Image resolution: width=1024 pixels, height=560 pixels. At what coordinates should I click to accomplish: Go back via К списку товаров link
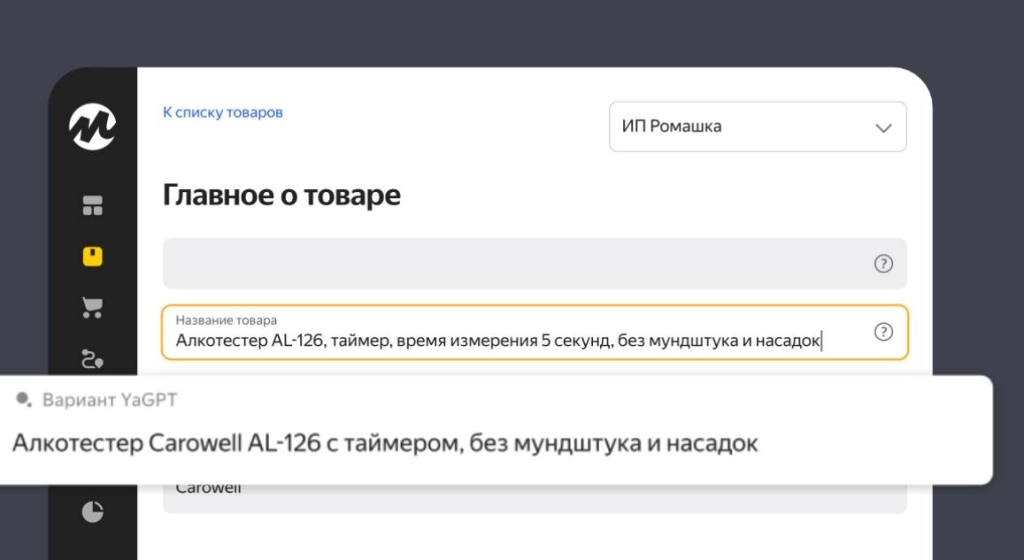pos(223,112)
